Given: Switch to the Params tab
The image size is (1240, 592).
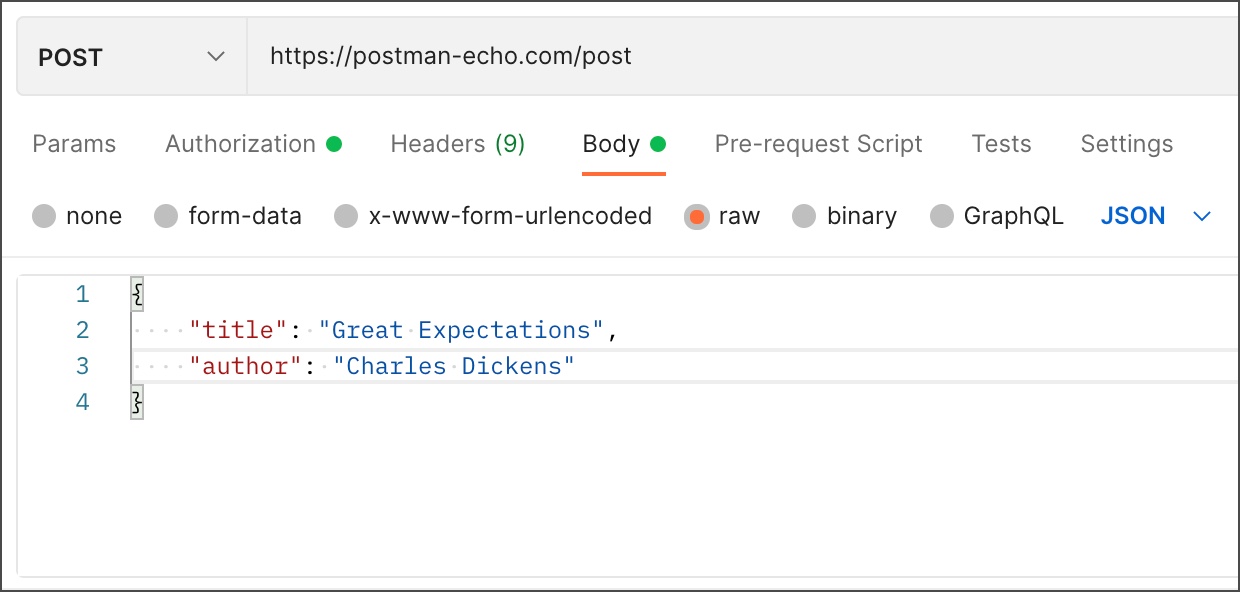Looking at the screenshot, I should coord(74,144).
